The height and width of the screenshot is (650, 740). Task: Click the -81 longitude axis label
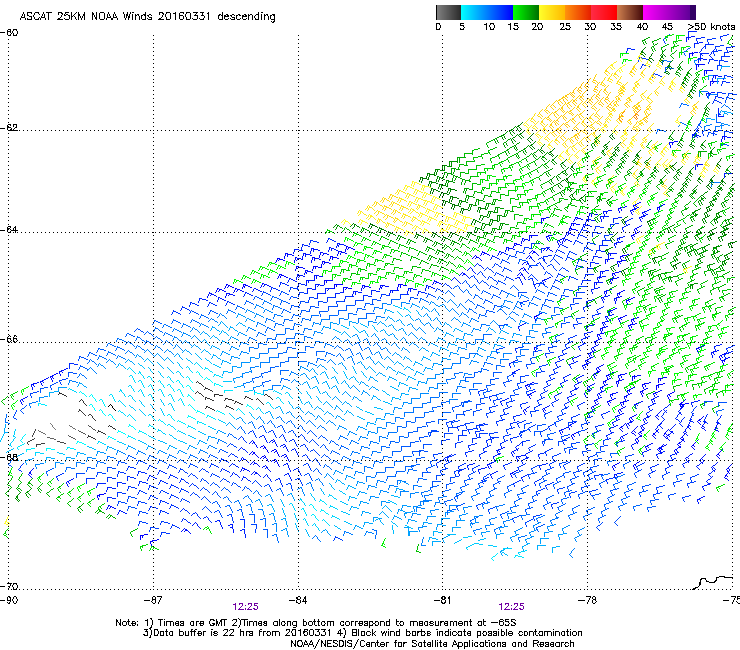click(x=442, y=600)
